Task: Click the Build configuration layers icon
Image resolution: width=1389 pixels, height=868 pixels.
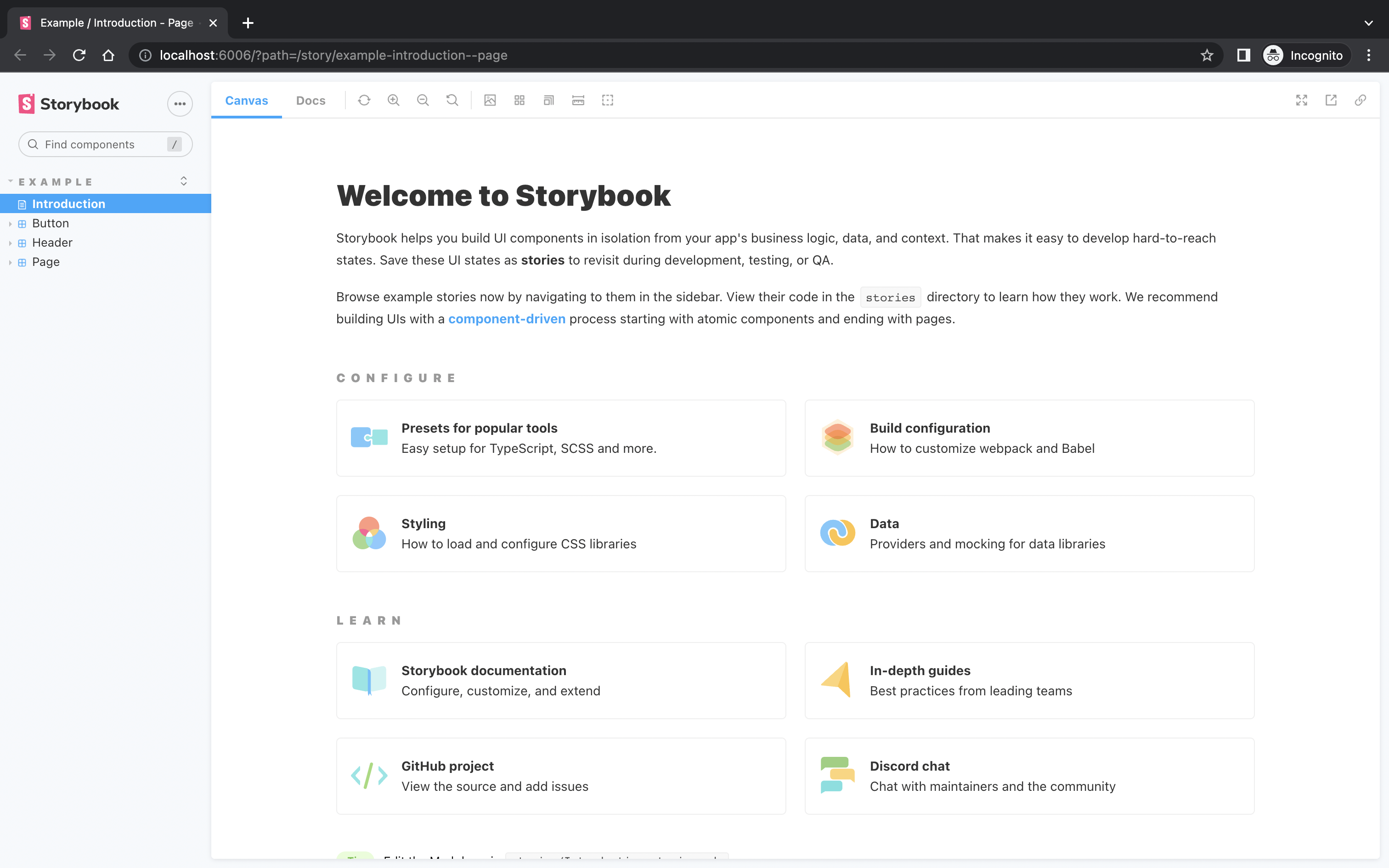Action: click(x=837, y=437)
